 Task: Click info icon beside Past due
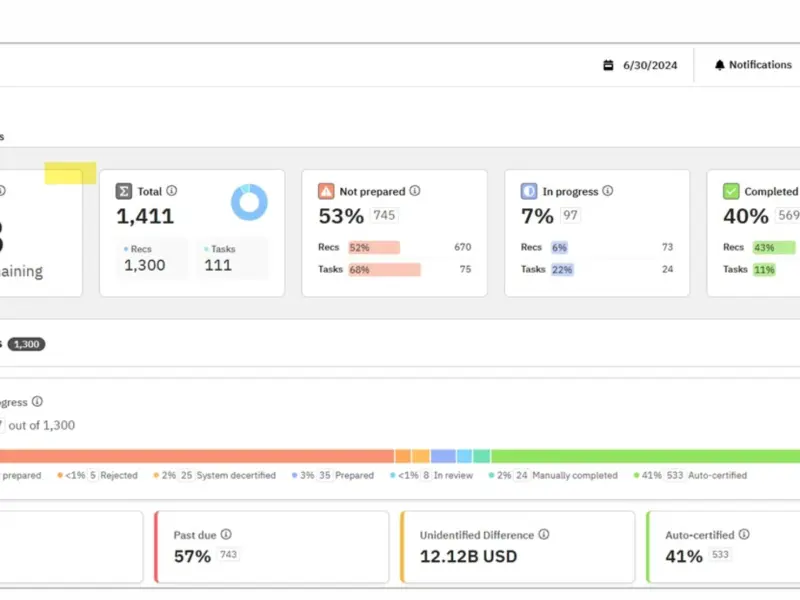coord(226,534)
